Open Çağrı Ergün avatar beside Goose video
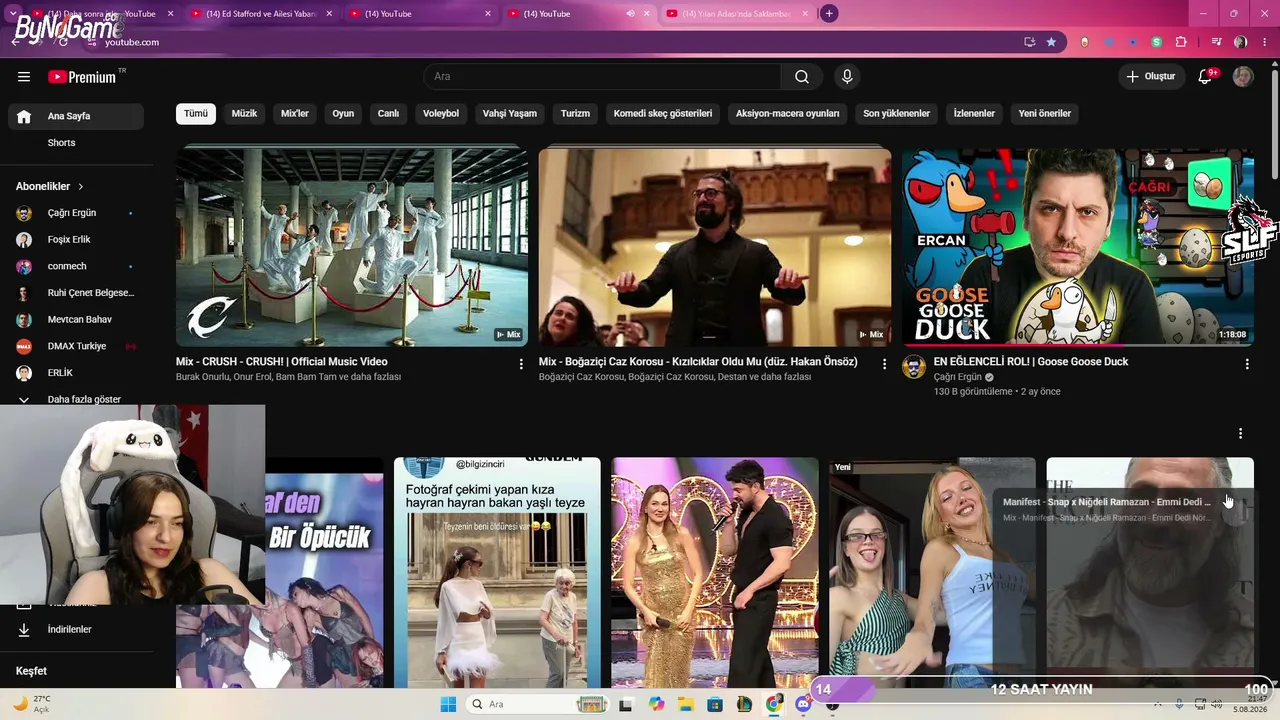Viewport: 1280px width, 720px height. 914,367
